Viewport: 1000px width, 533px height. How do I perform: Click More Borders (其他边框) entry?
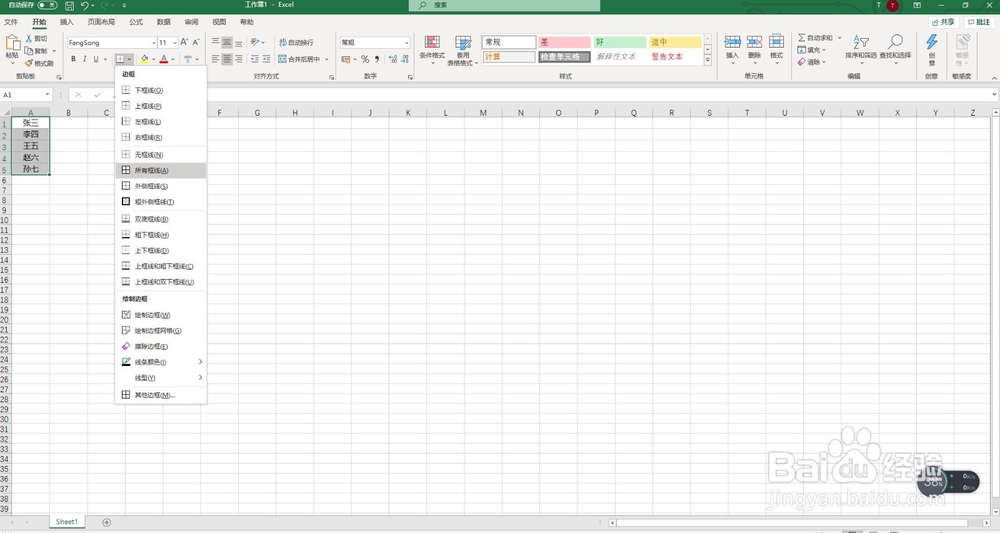161,395
